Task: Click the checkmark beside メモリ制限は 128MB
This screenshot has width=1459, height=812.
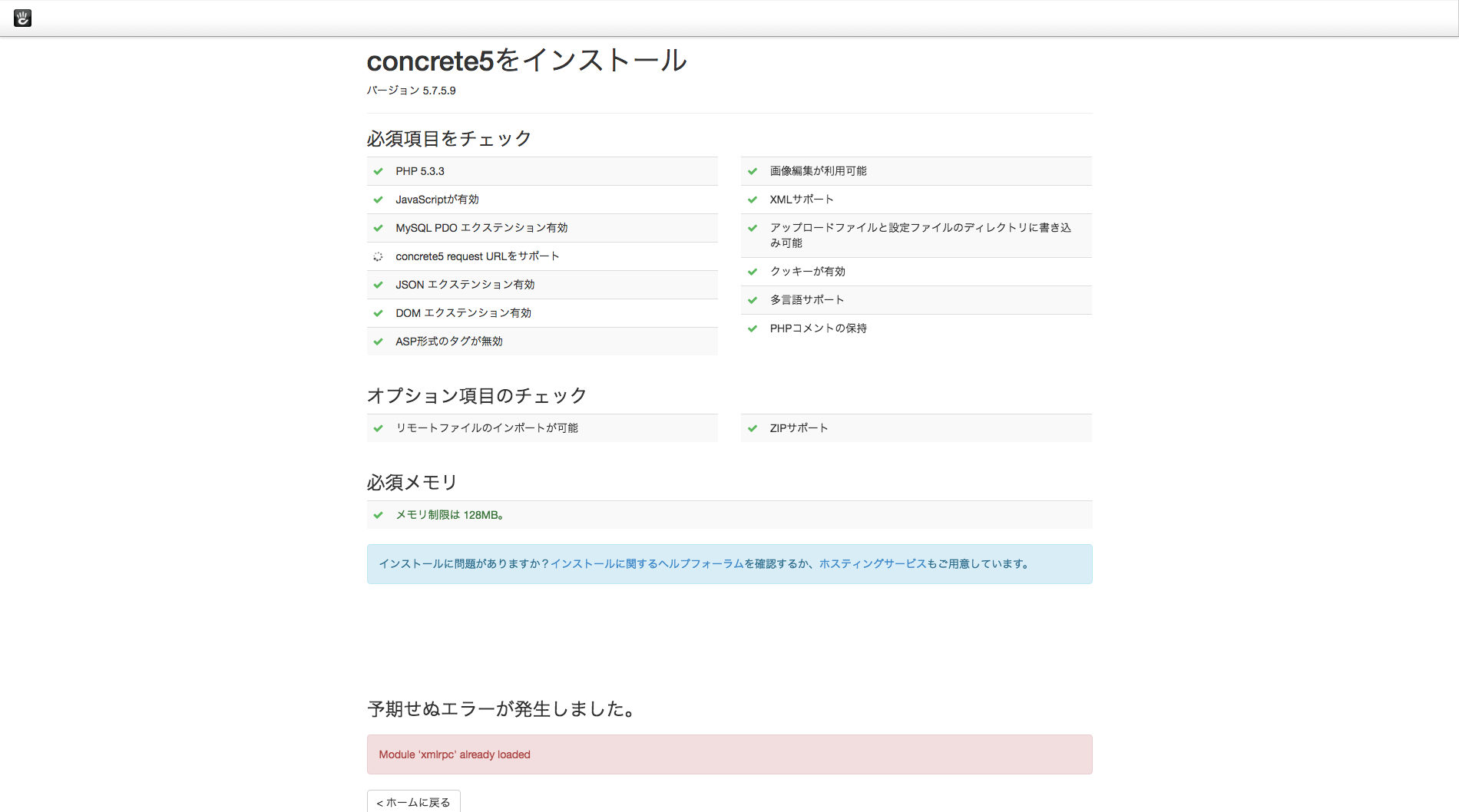Action: click(378, 515)
